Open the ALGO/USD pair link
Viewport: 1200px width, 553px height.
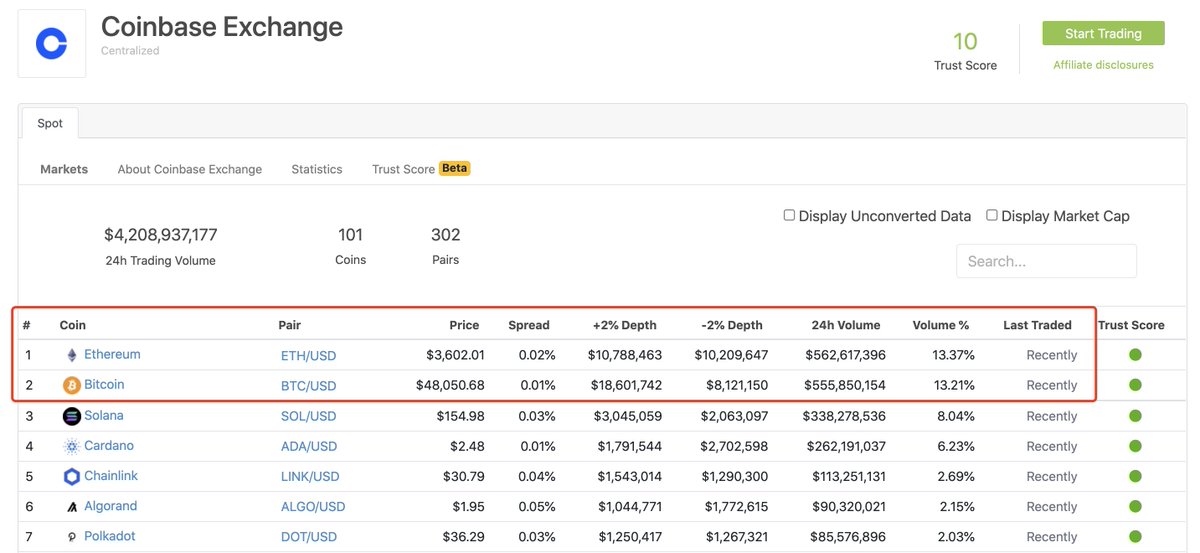pyautogui.click(x=313, y=507)
